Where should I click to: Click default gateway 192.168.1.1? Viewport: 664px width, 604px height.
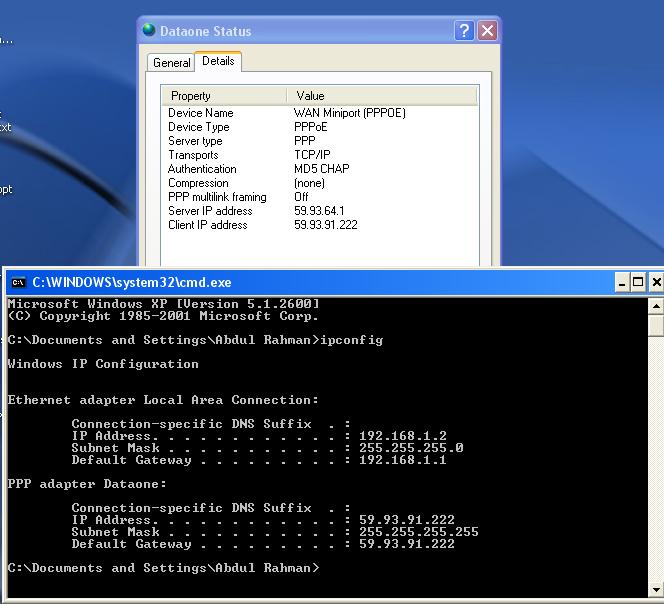coord(403,460)
